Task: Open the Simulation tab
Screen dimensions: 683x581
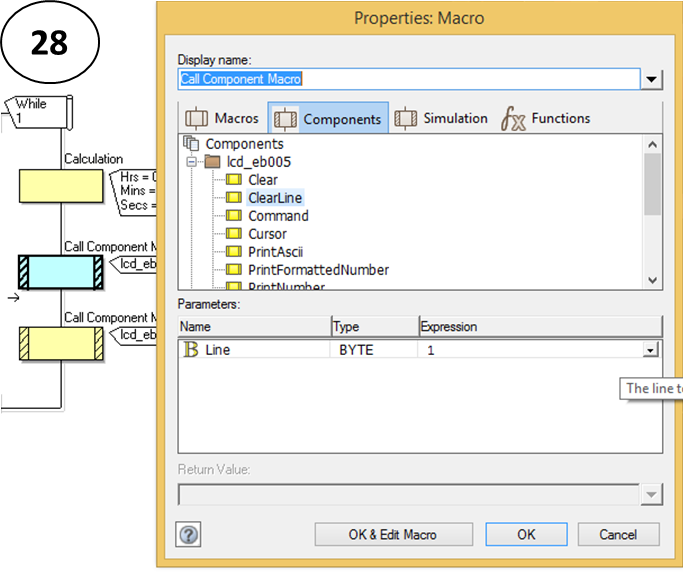Action: coord(441,118)
